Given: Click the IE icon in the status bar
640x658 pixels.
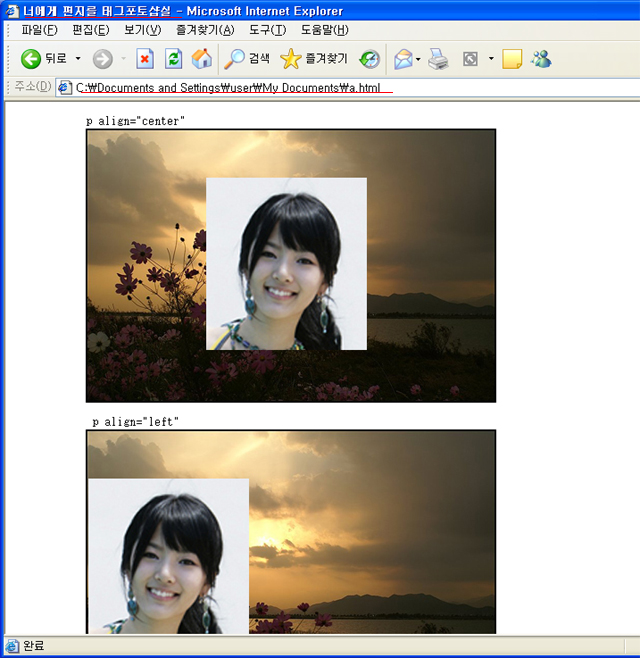Looking at the screenshot, I should 12,646.
